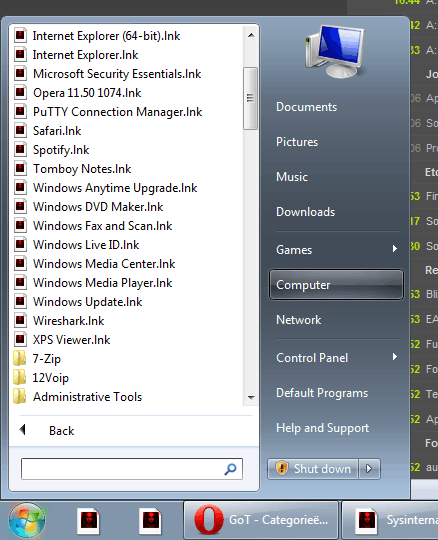Screen dimensions: 438x540
Task: Select the highlighted Computer entry
Action: [x=336, y=284]
